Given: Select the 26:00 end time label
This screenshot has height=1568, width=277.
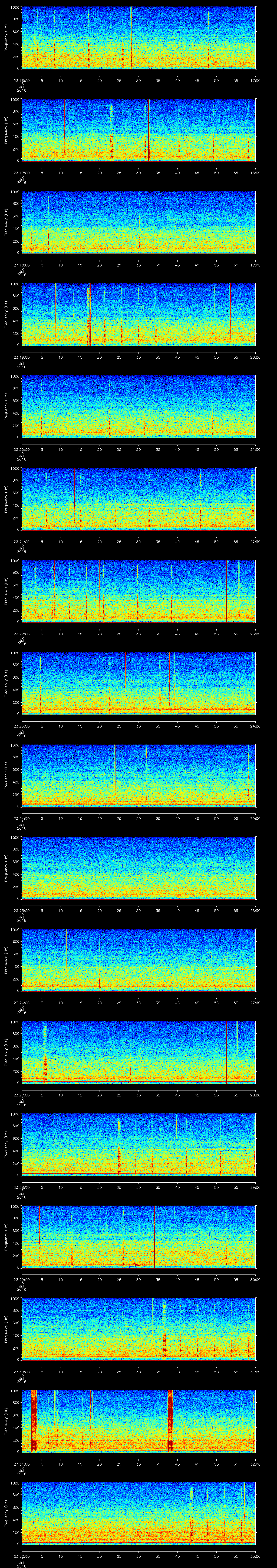Looking at the screenshot, I should 255,910.
